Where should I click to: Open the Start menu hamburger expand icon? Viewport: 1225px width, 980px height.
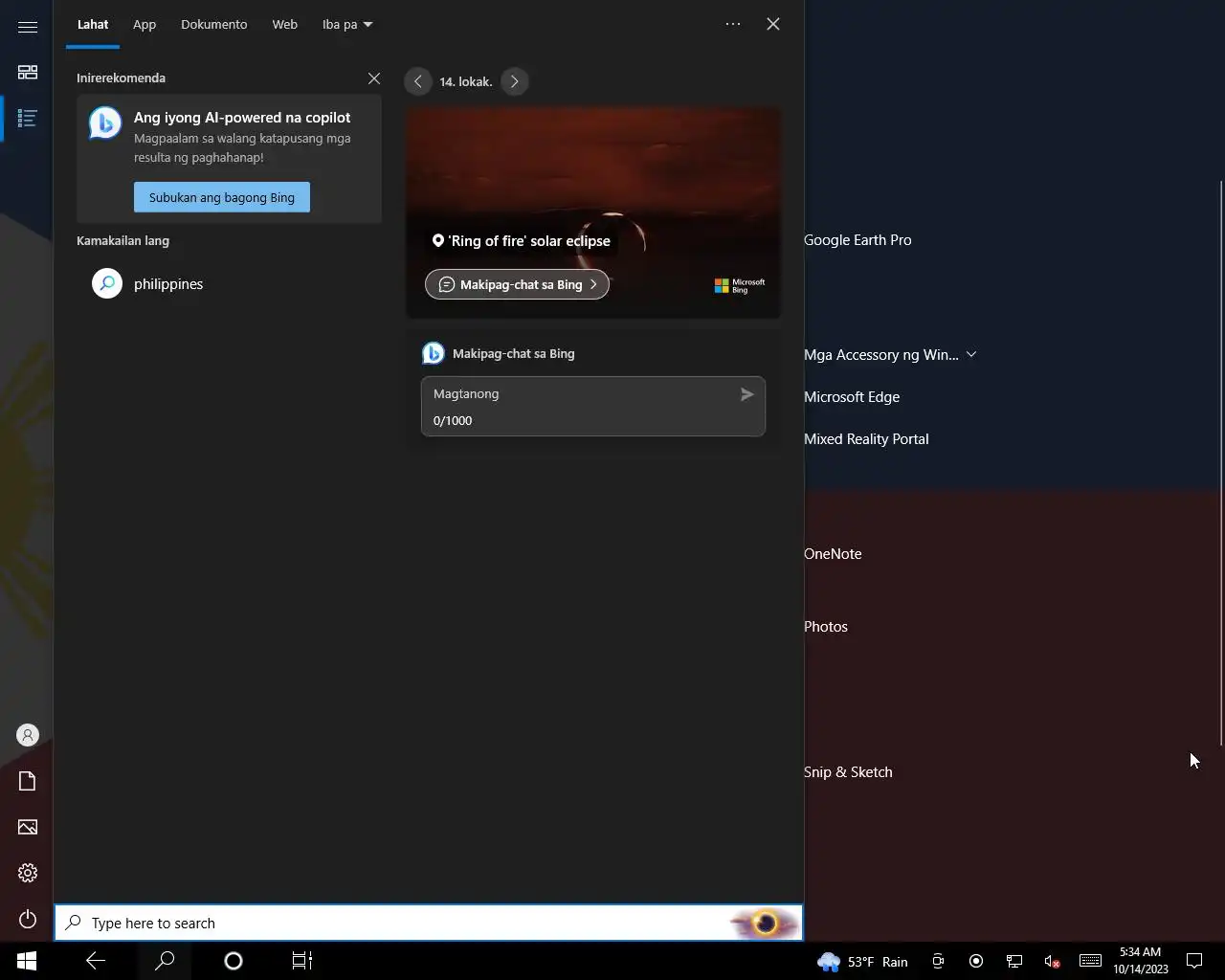click(28, 27)
